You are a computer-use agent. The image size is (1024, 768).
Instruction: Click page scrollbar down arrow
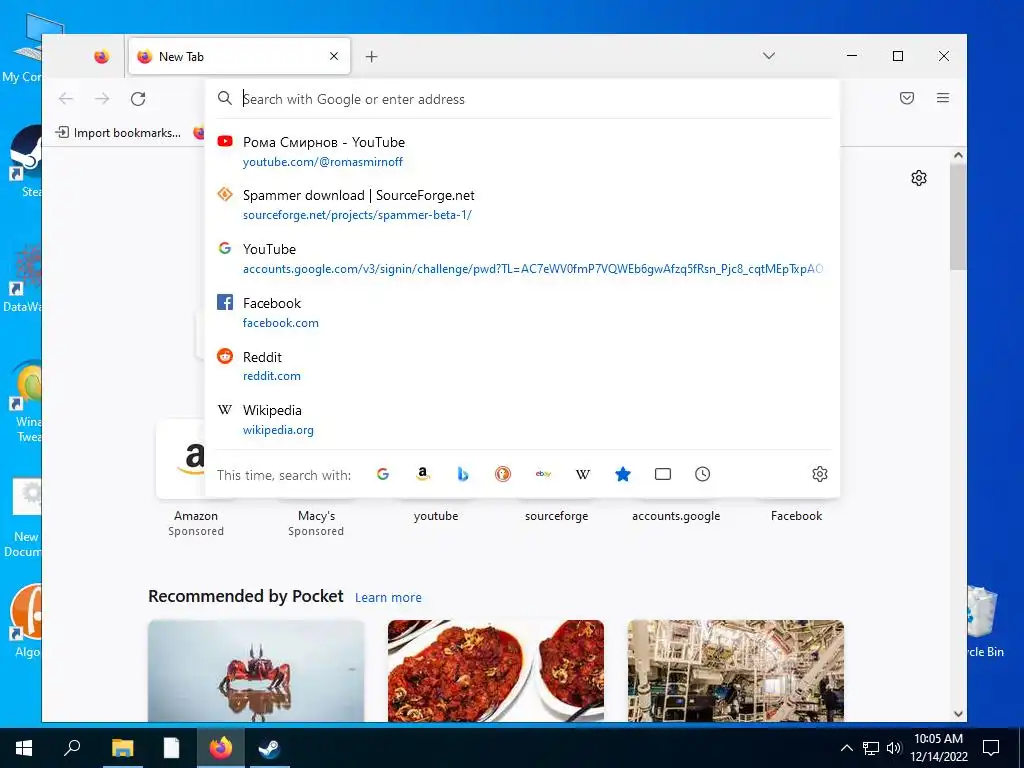pyautogui.click(x=958, y=714)
